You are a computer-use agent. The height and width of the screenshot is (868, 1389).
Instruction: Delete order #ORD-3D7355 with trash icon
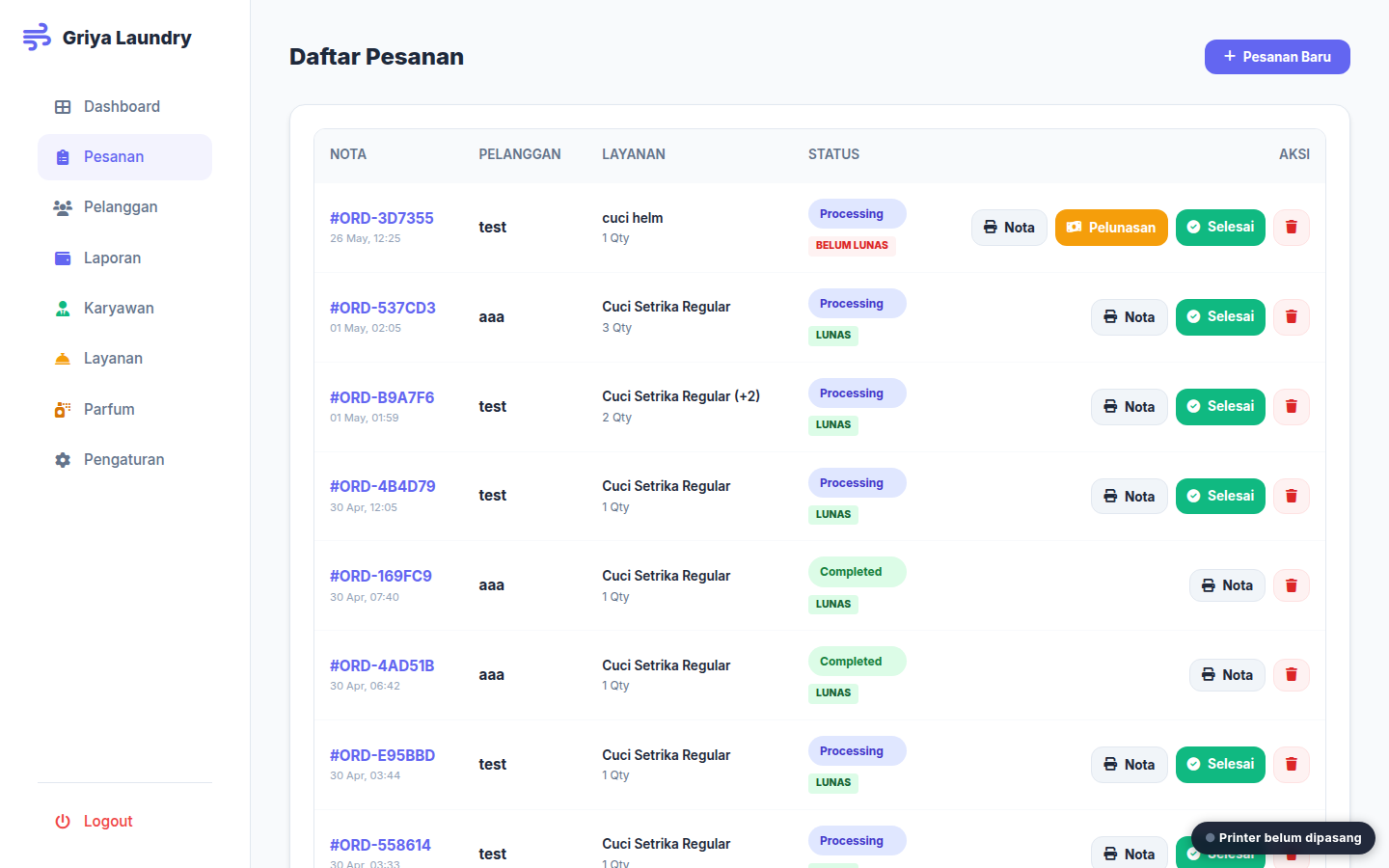tap(1292, 228)
